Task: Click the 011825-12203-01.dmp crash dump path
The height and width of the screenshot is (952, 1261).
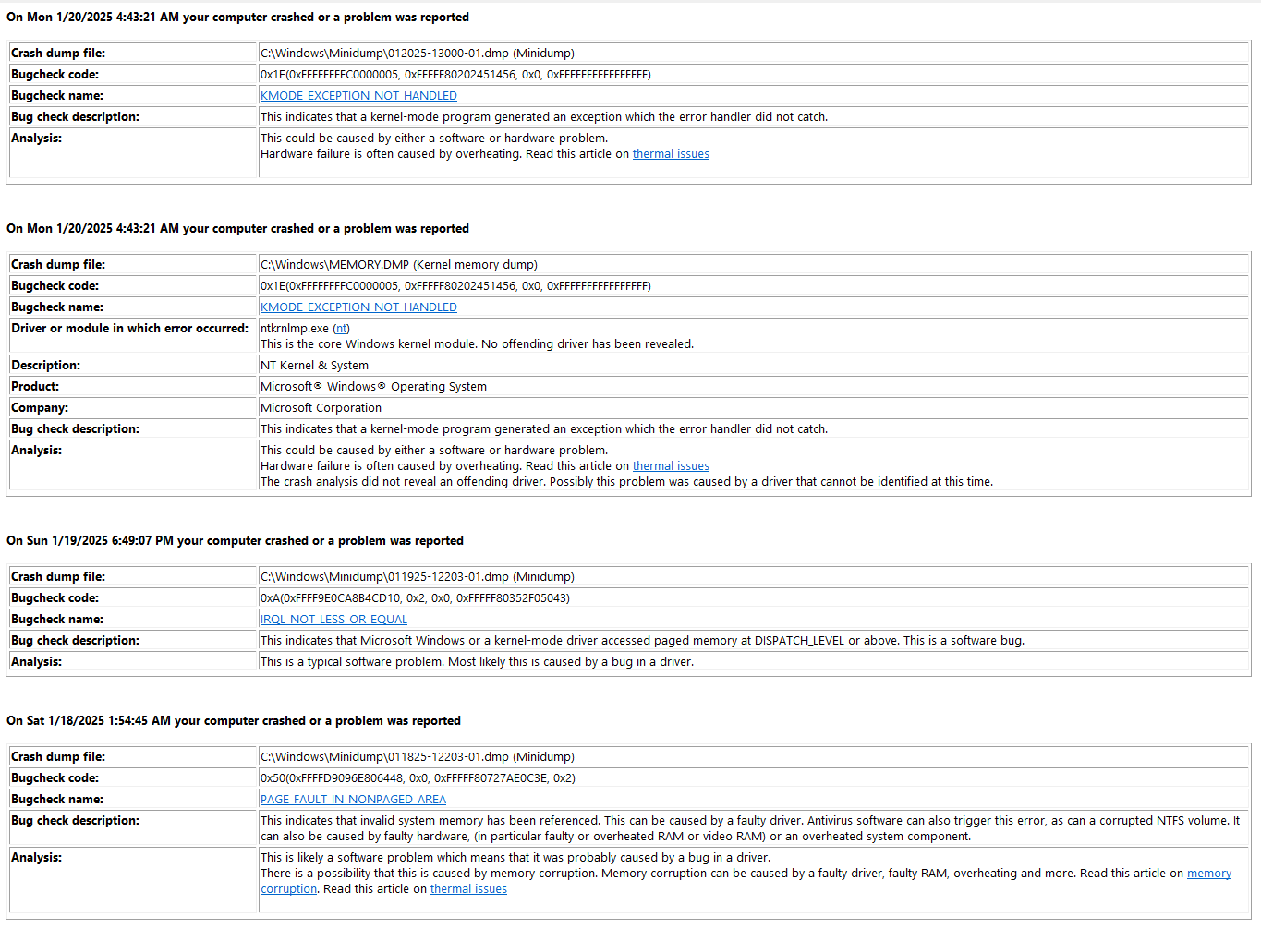Action: [418, 757]
